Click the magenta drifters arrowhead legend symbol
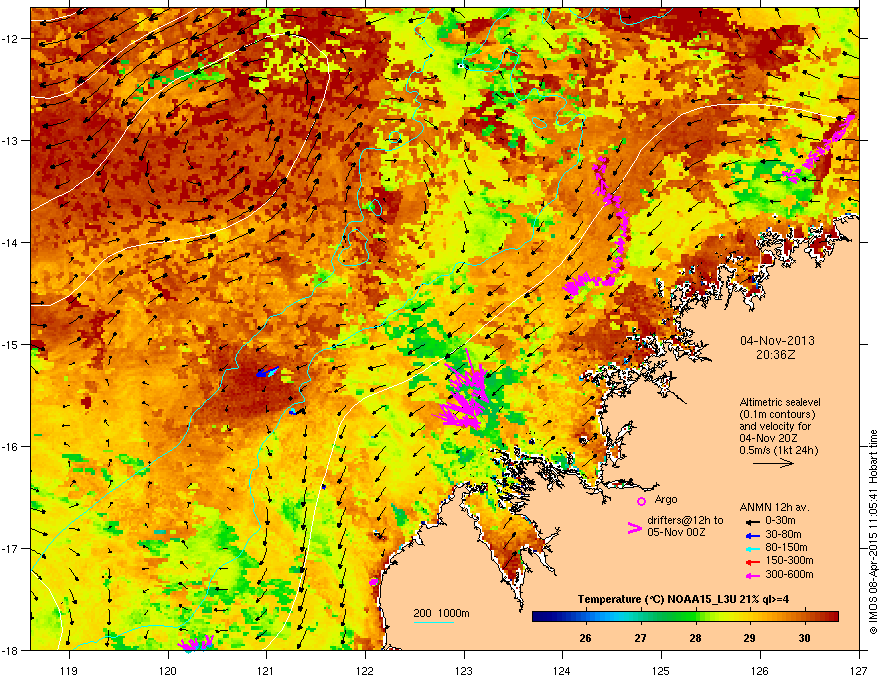Screen dimensions: 880x680 click(x=634, y=528)
